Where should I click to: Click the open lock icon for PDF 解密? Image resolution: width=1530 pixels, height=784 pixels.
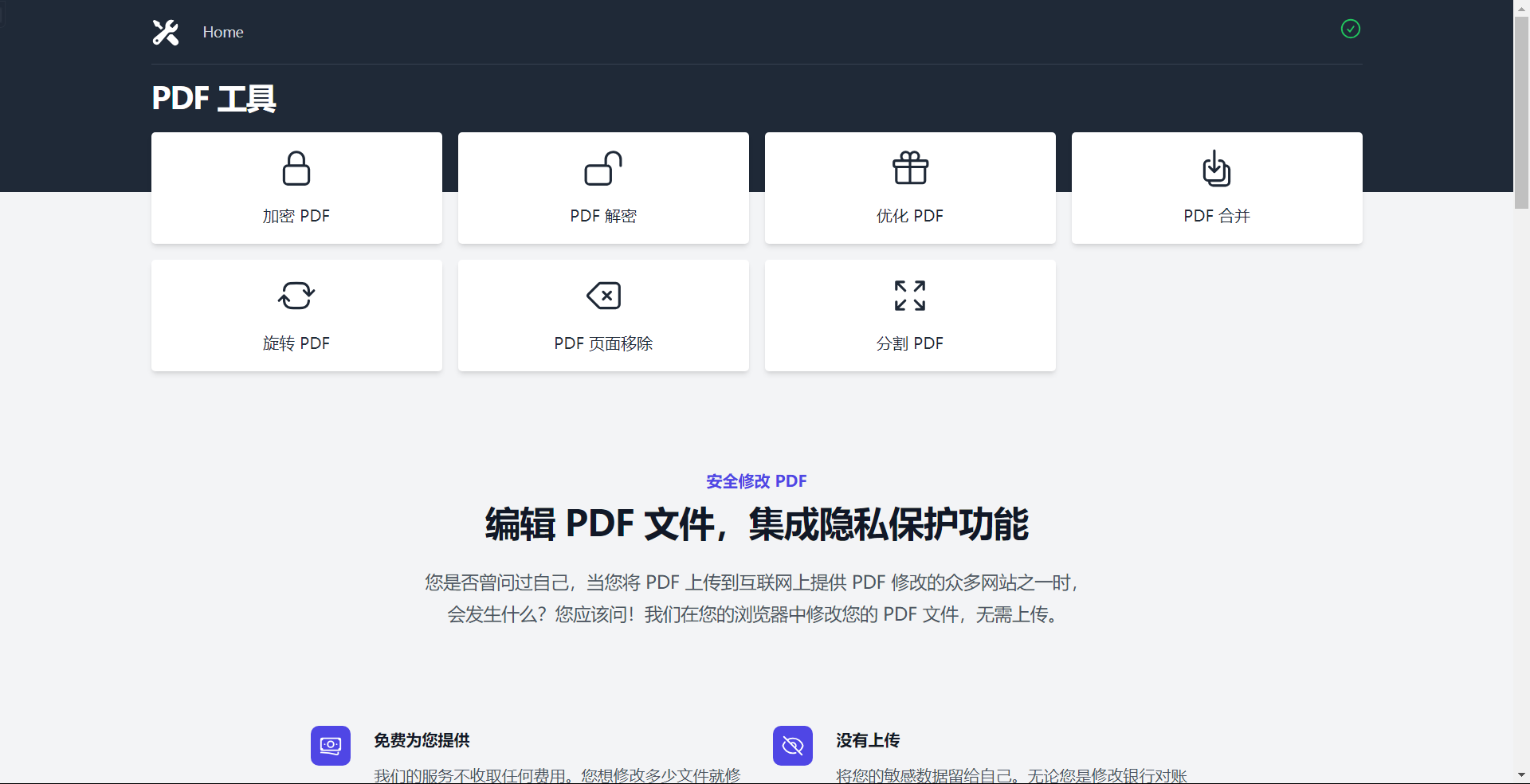[x=603, y=168]
